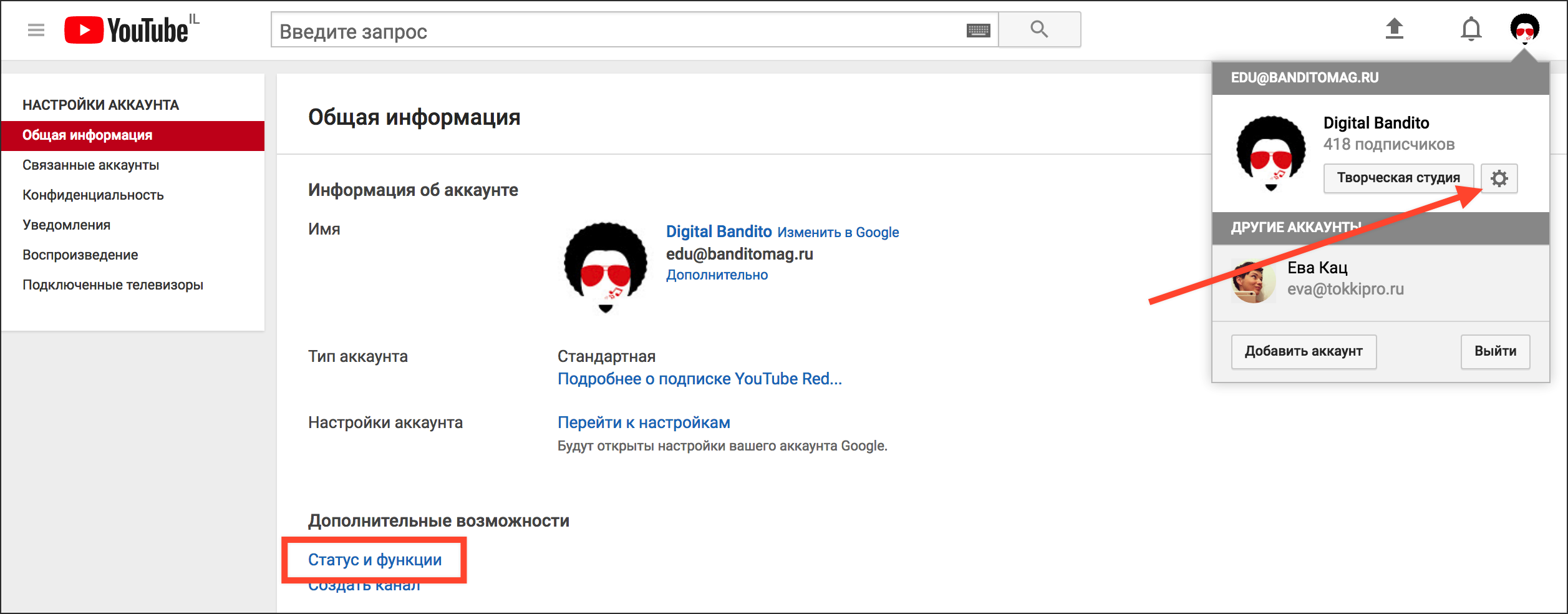Viewport: 1568px width, 614px height.
Task: Open Уведомления settings
Action: coord(66,225)
